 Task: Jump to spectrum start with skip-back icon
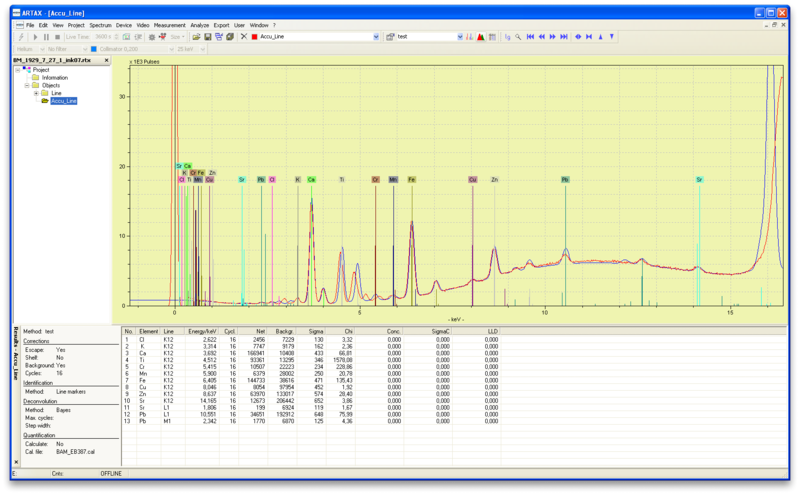(x=530, y=37)
